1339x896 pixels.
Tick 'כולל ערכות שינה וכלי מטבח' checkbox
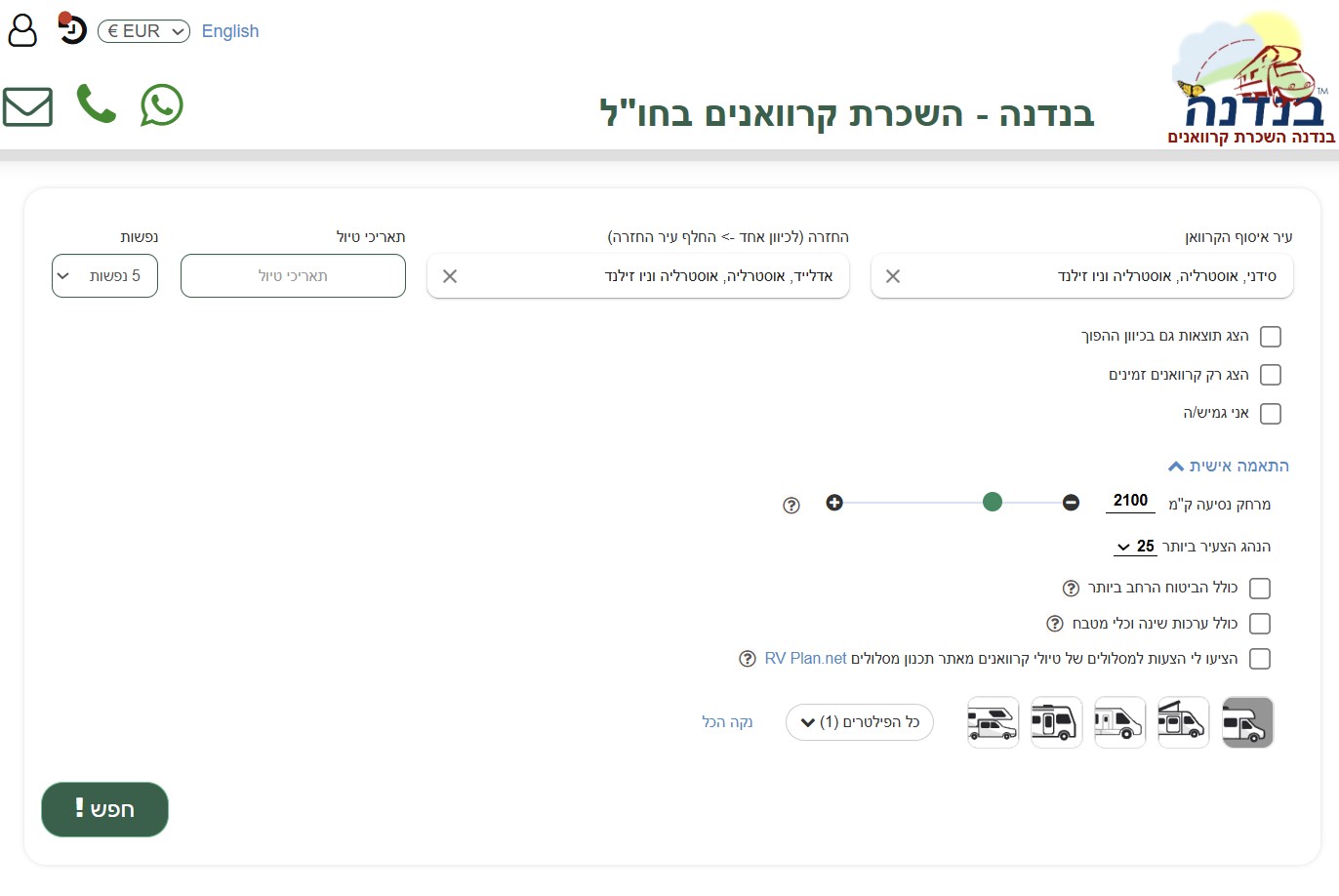click(1260, 624)
